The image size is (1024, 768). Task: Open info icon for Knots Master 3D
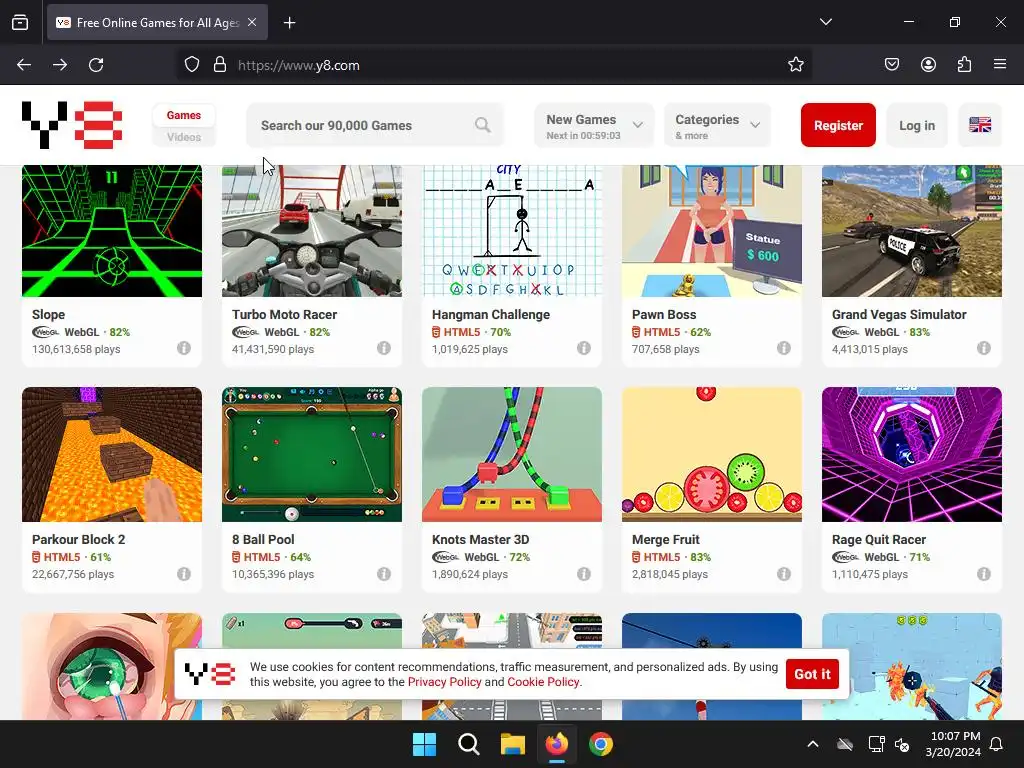(584, 573)
